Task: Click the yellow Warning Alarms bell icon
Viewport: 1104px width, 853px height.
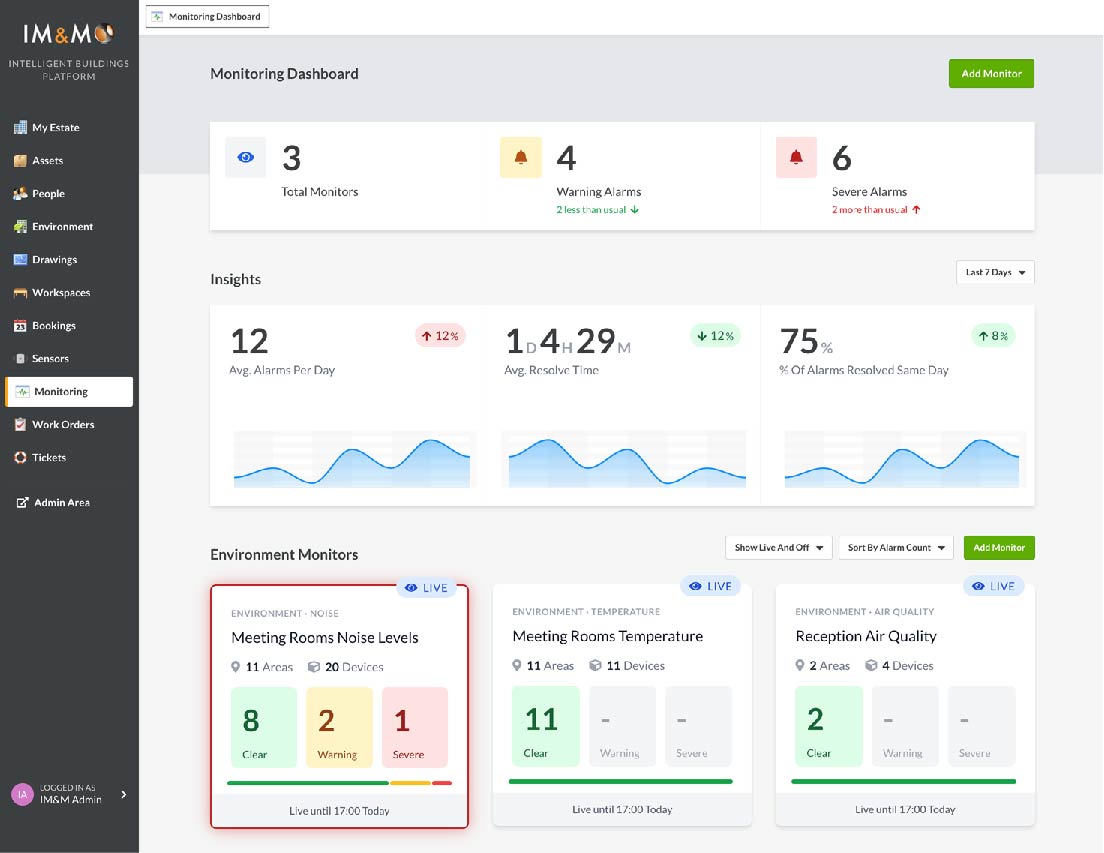Action: click(x=520, y=158)
